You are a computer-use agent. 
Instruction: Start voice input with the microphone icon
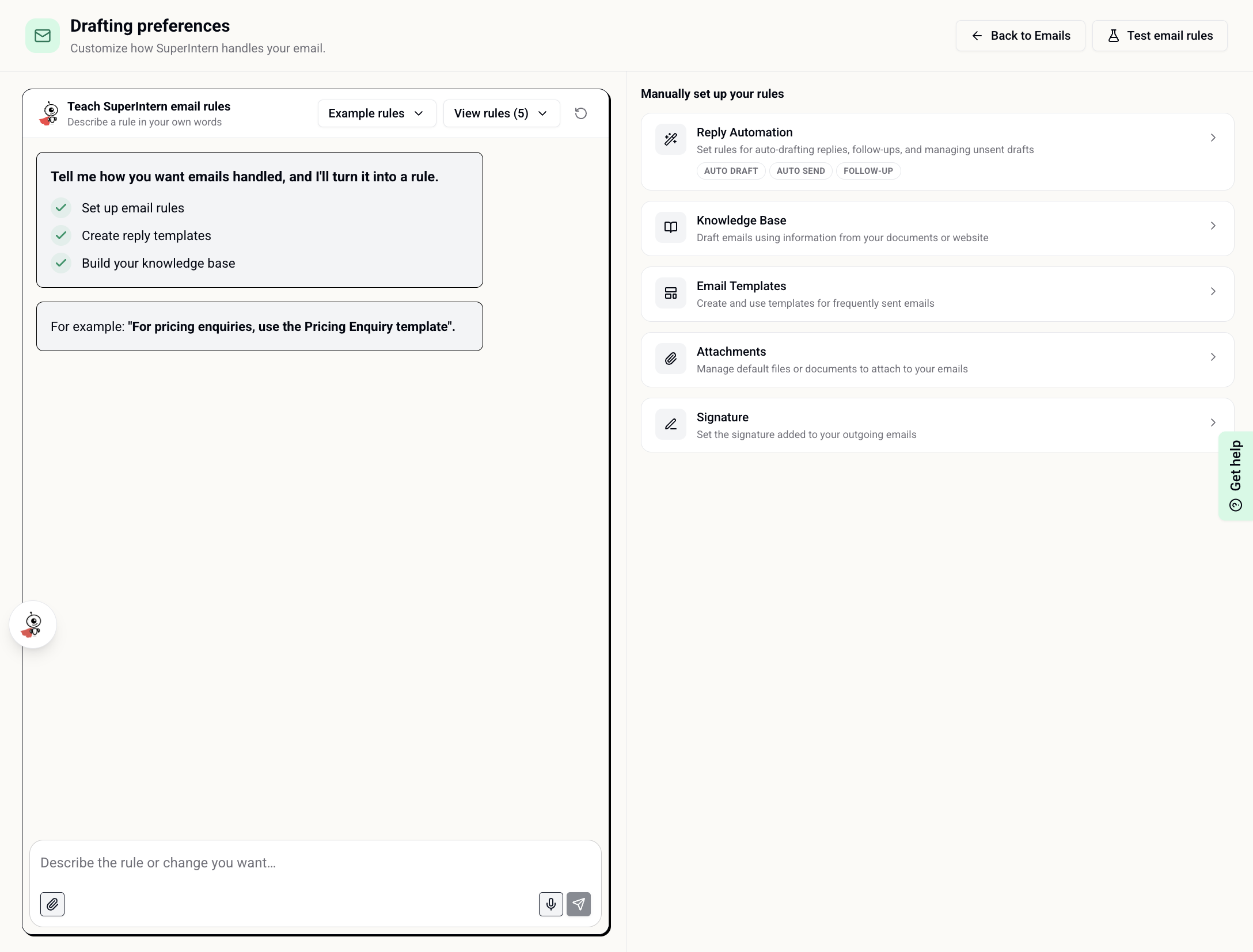551,904
